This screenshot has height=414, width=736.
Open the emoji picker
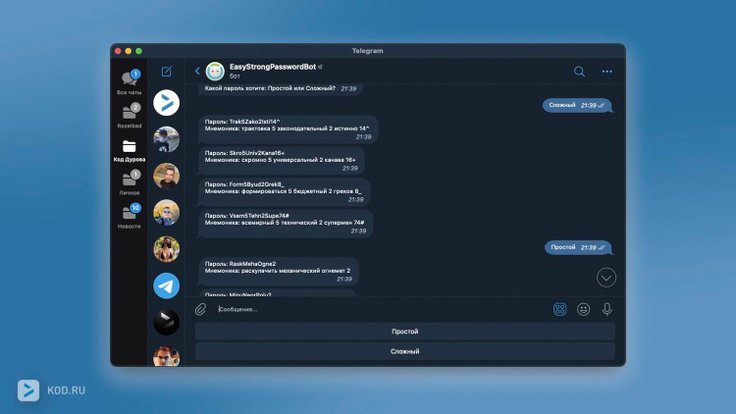583,309
